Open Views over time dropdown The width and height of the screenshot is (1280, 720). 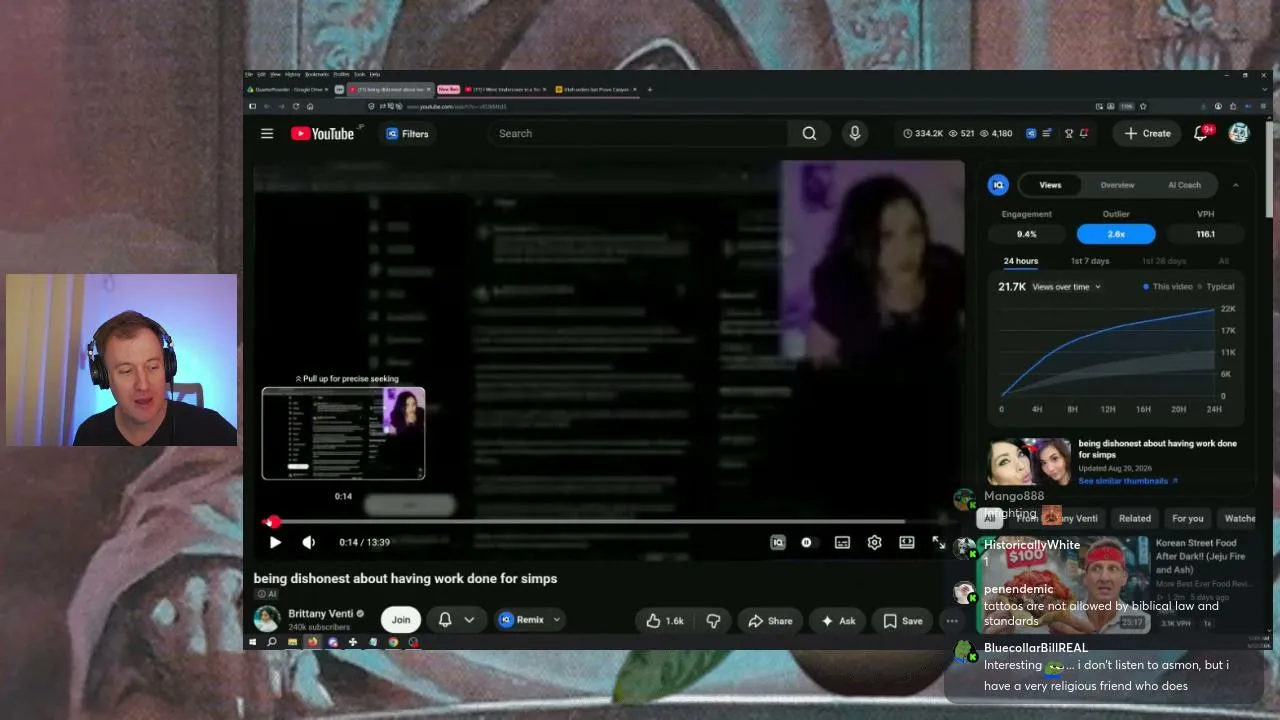click(1067, 287)
